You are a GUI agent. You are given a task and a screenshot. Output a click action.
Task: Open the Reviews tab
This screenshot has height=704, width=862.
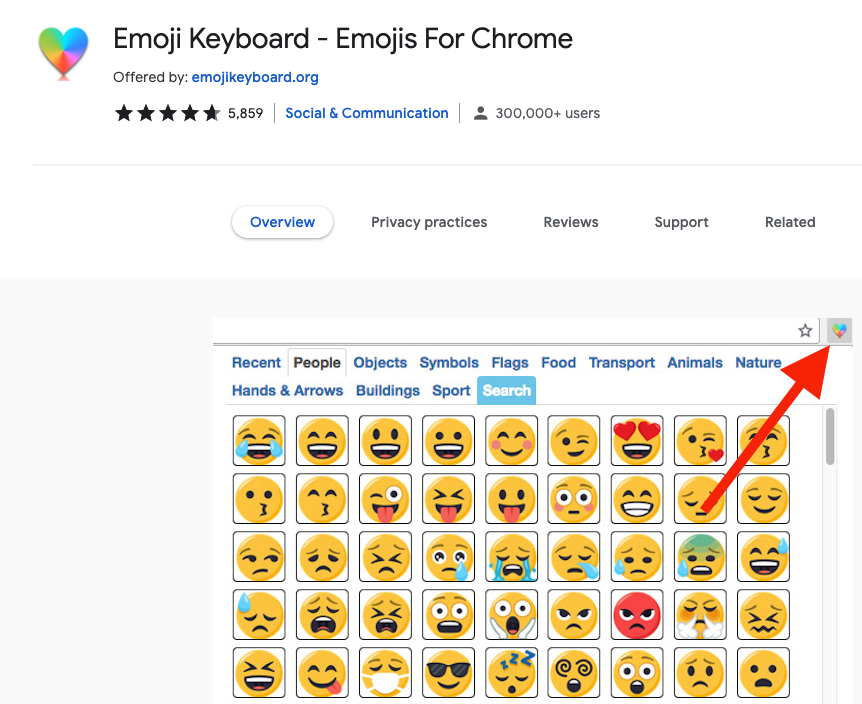click(x=571, y=222)
